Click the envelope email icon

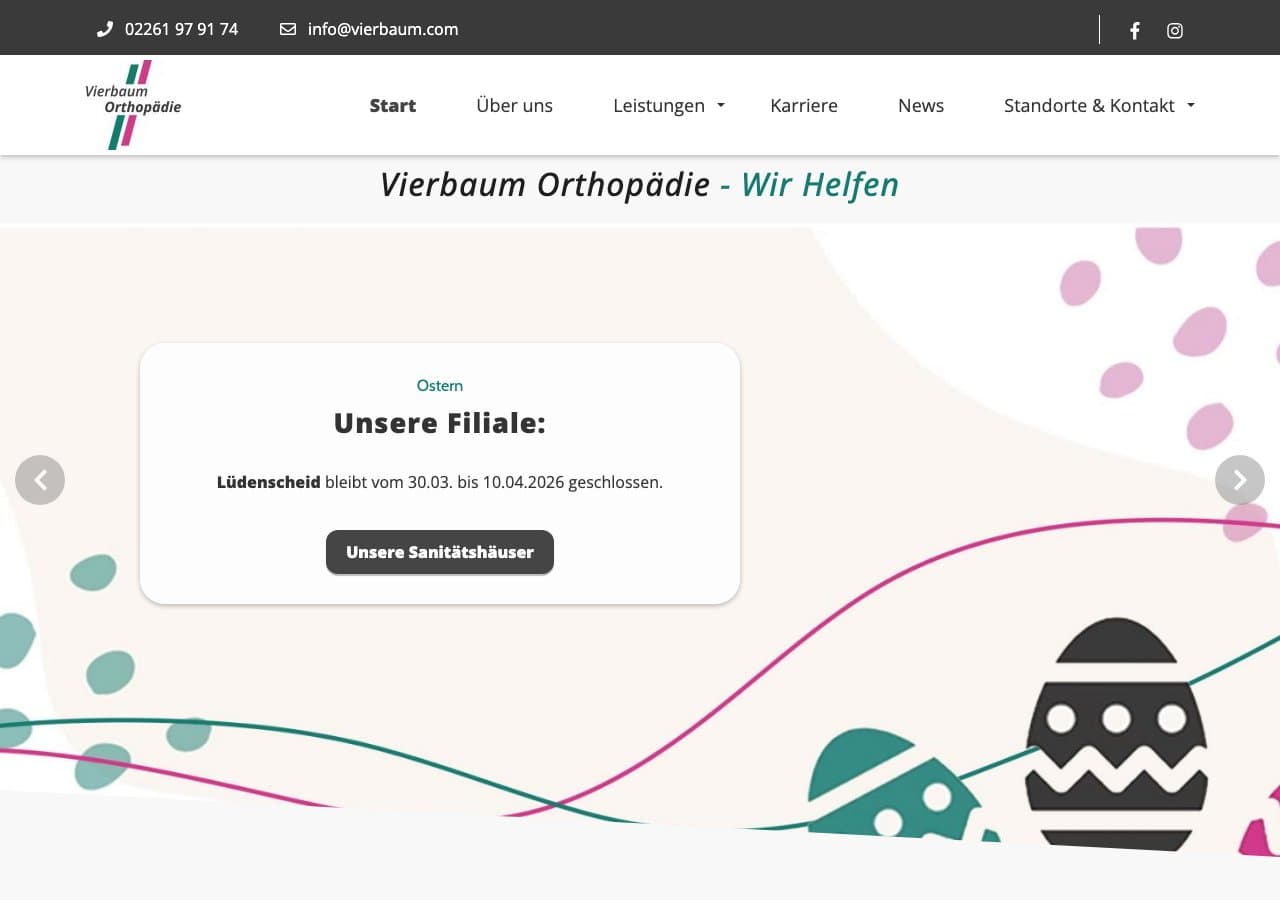click(x=287, y=29)
